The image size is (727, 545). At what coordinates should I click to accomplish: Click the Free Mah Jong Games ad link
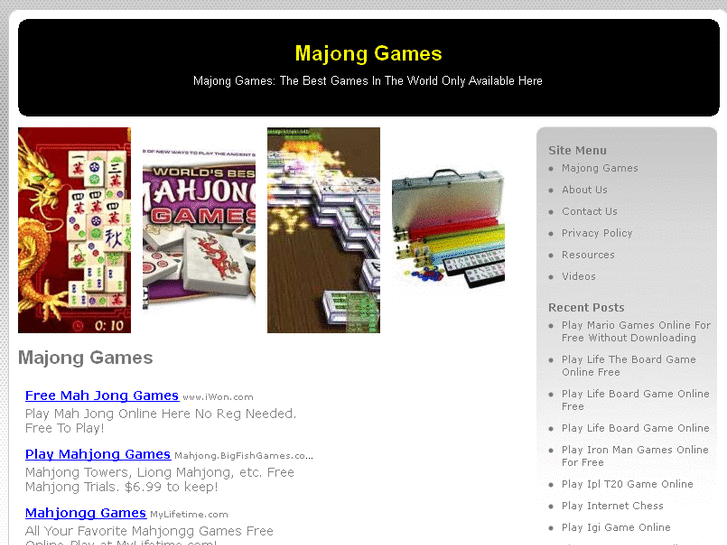[102, 396]
